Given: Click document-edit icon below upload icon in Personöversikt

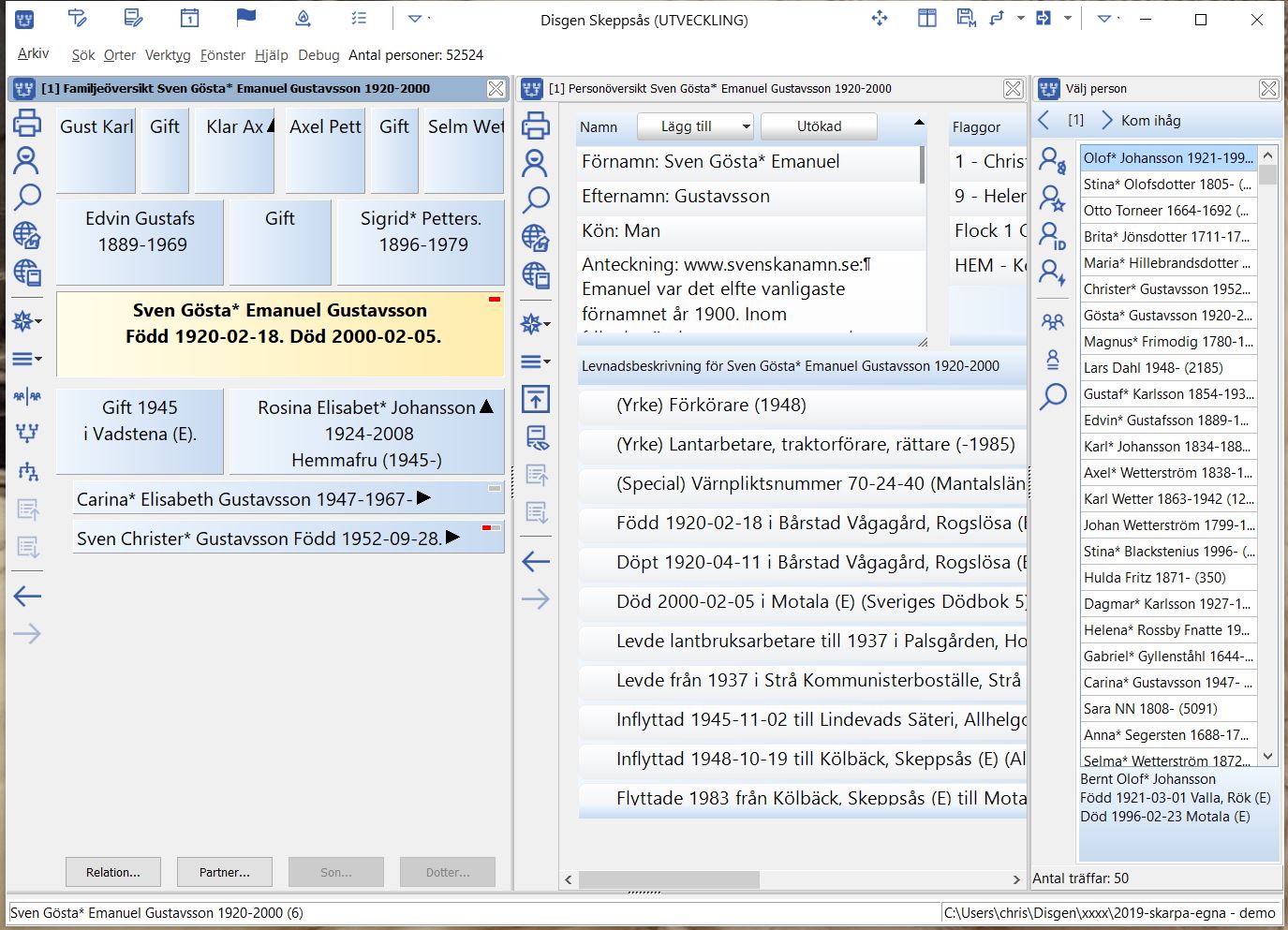Looking at the screenshot, I should [x=536, y=437].
